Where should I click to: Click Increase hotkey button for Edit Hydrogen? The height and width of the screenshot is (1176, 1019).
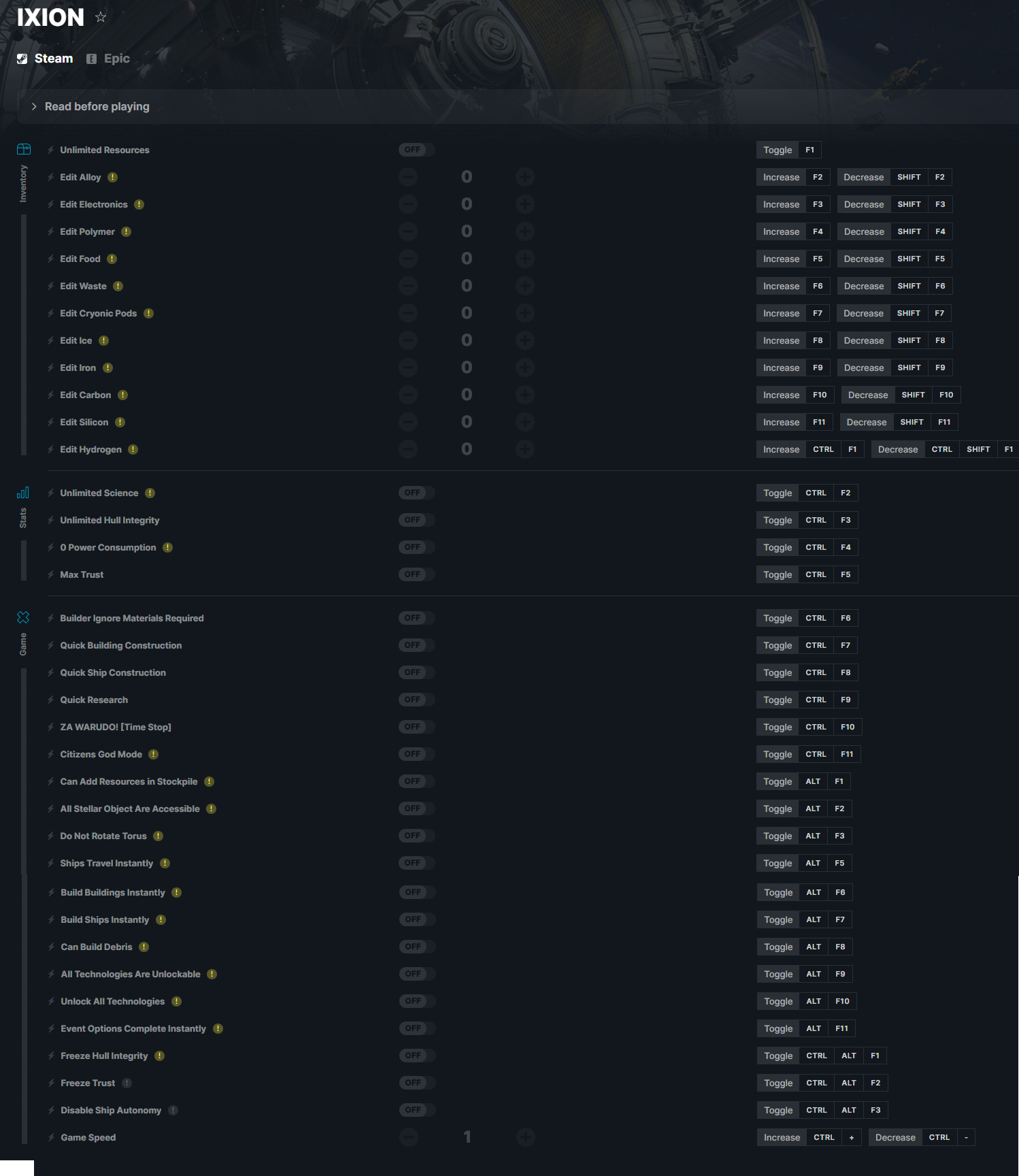click(x=781, y=449)
